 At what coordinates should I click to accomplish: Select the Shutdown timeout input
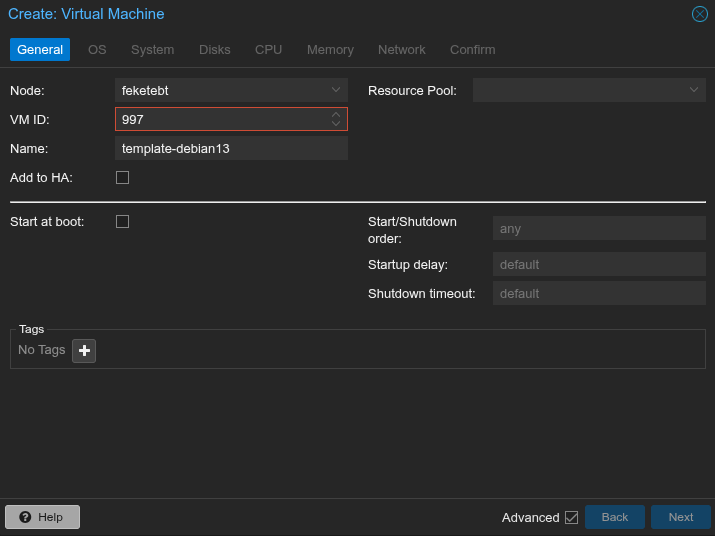tap(598, 294)
